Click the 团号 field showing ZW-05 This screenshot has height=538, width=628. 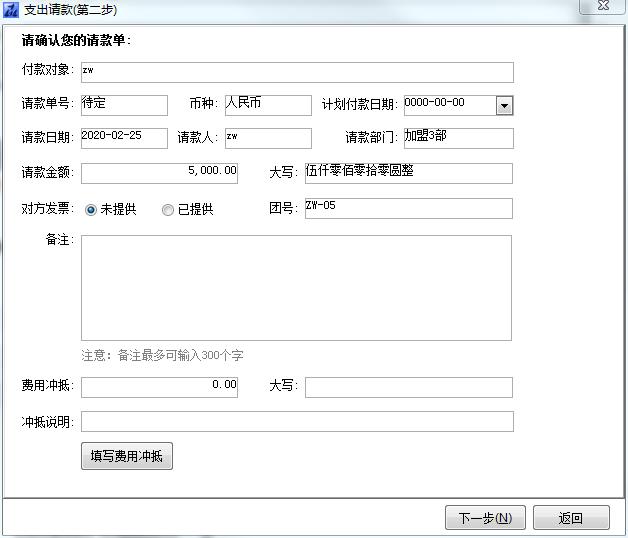tap(408, 208)
